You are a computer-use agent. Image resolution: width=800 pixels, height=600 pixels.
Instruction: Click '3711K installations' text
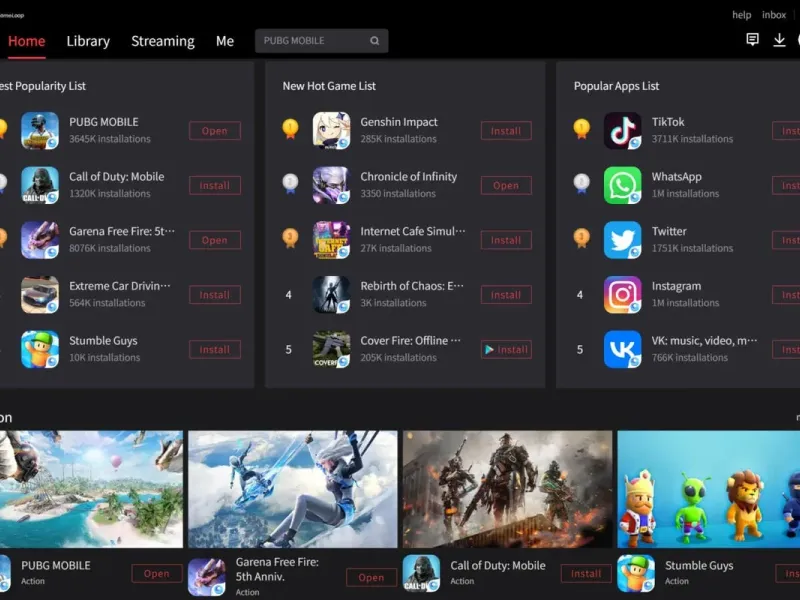692,139
